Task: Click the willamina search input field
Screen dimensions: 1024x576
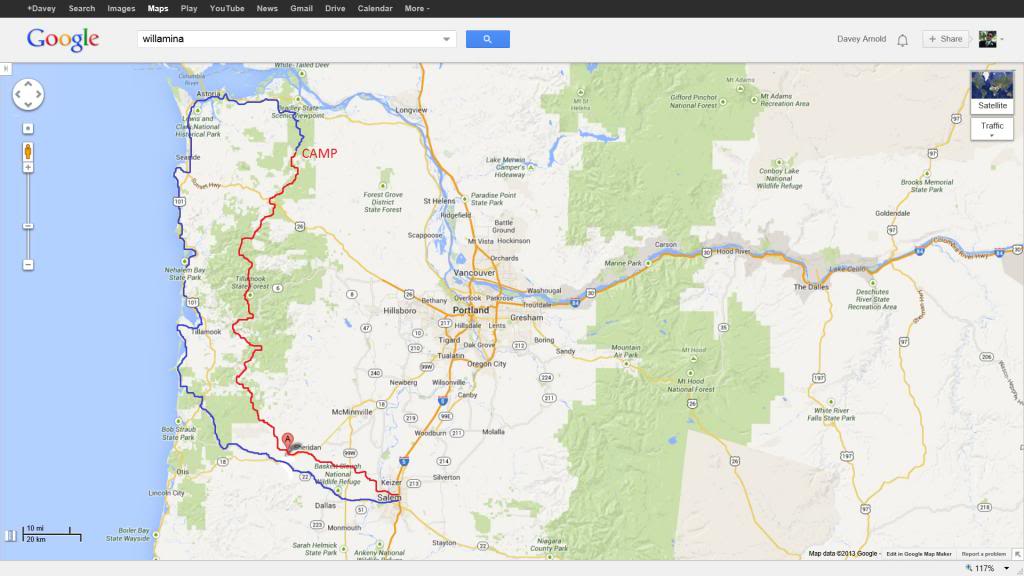Action: [x=289, y=39]
